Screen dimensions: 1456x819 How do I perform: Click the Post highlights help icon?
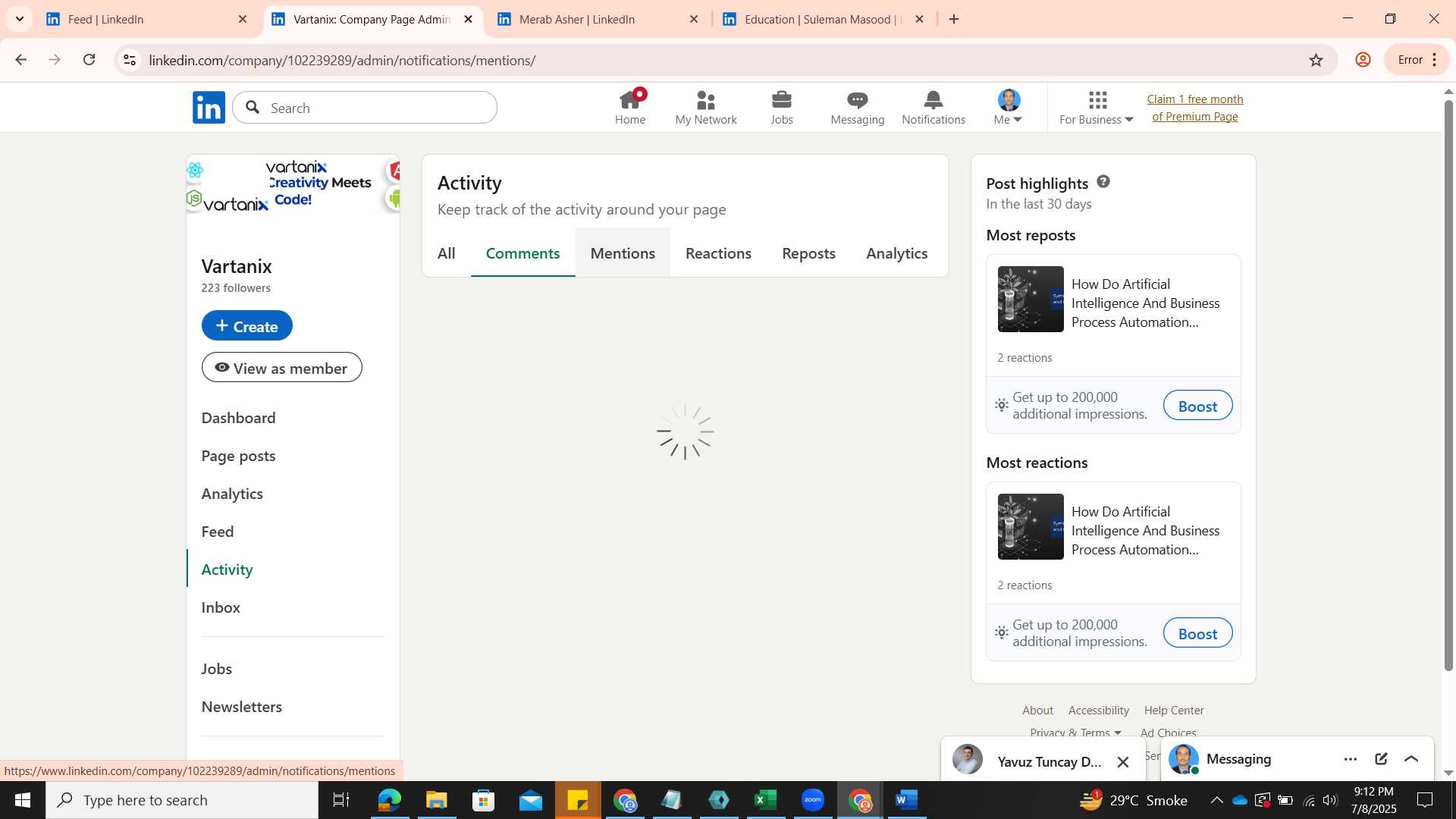point(1103,181)
